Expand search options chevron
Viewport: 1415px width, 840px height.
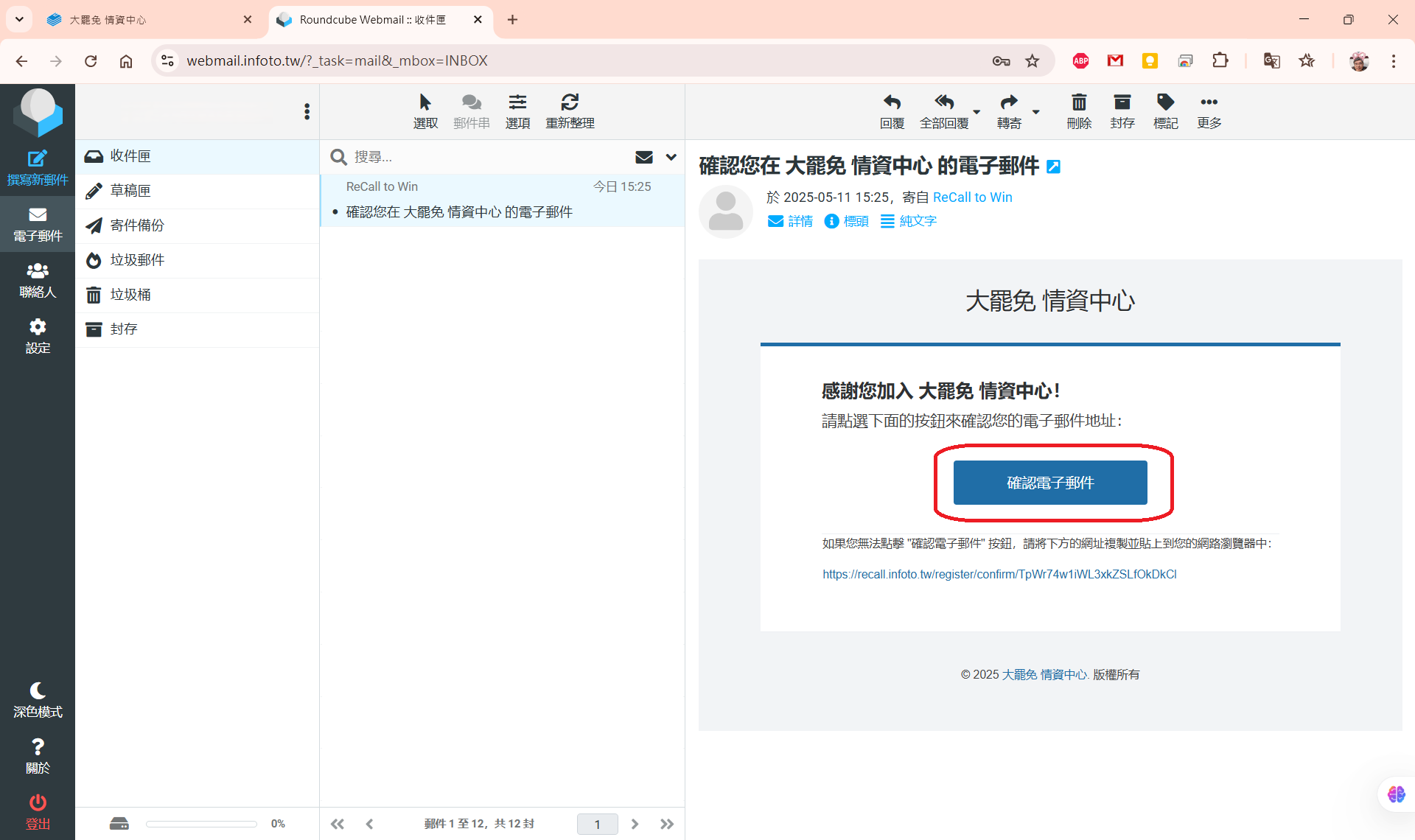pos(671,157)
